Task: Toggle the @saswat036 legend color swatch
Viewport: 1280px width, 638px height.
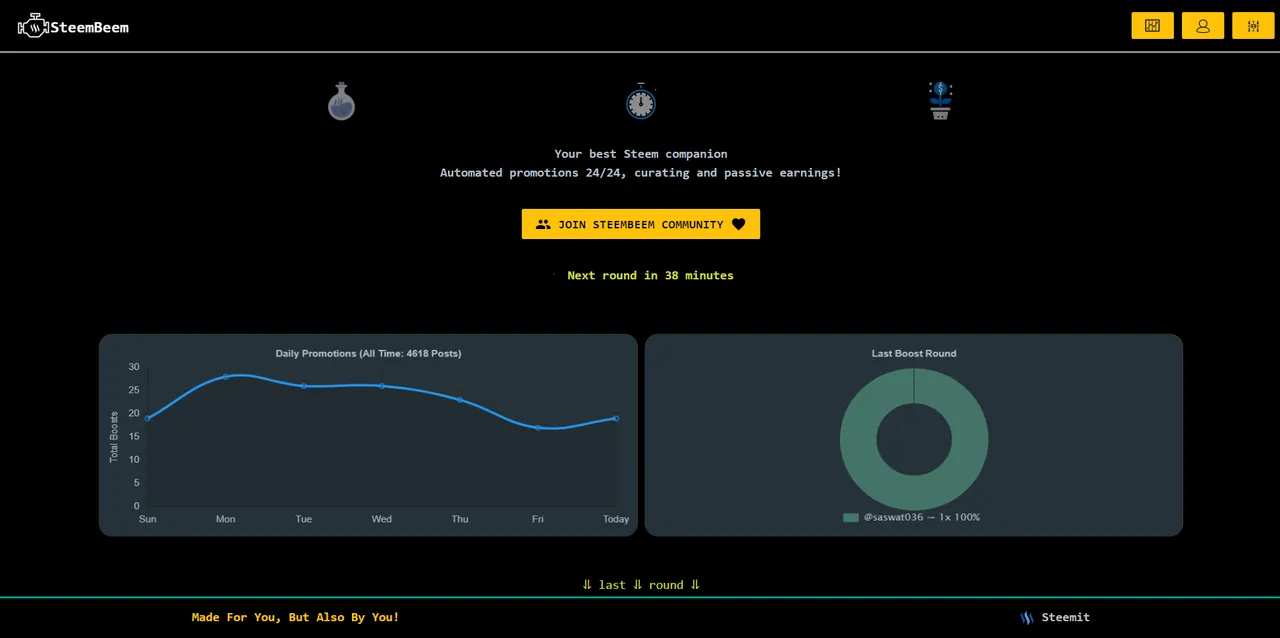Action: click(851, 518)
